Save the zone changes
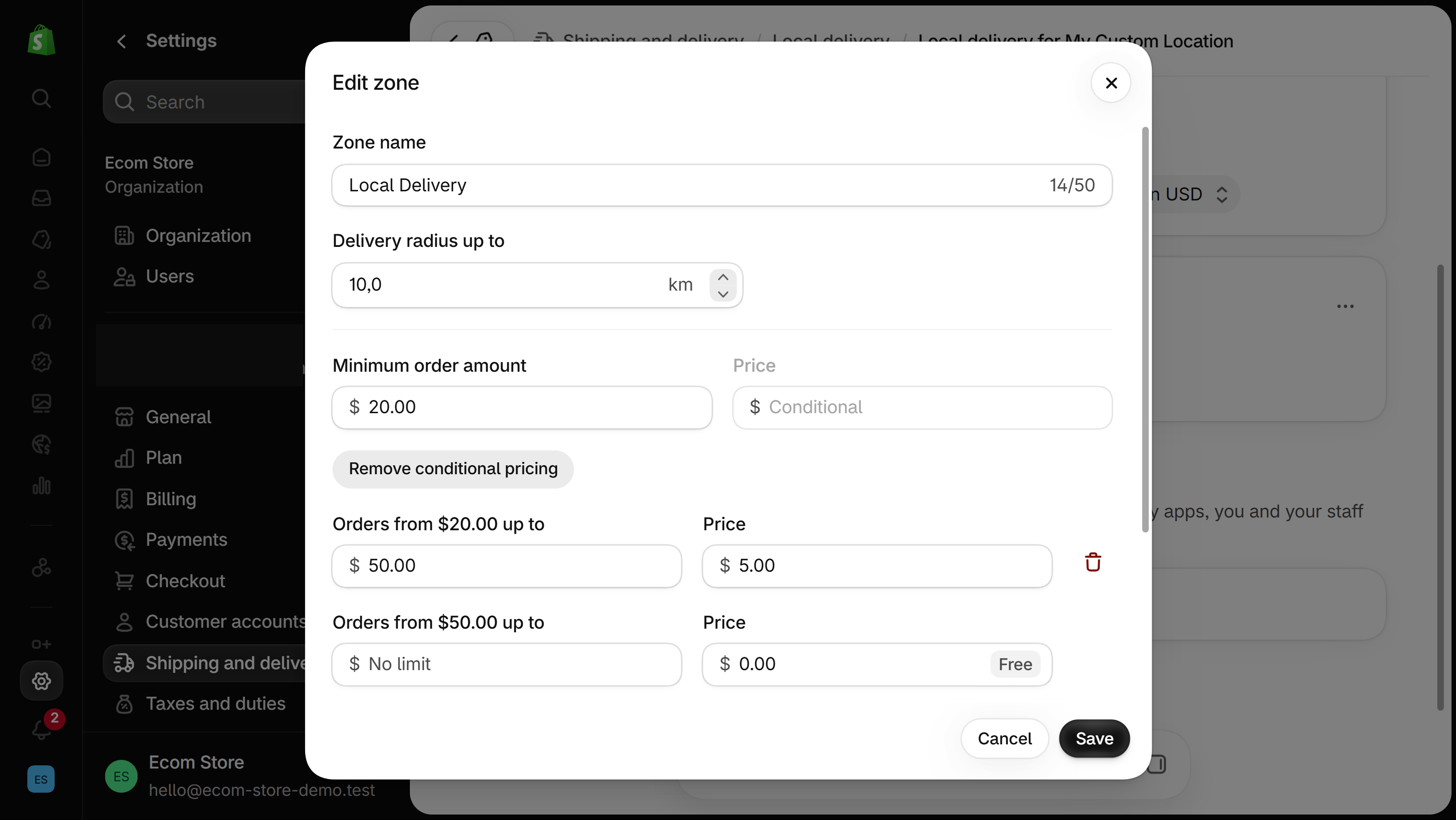Viewport: 1456px width, 820px height. 1094,738
